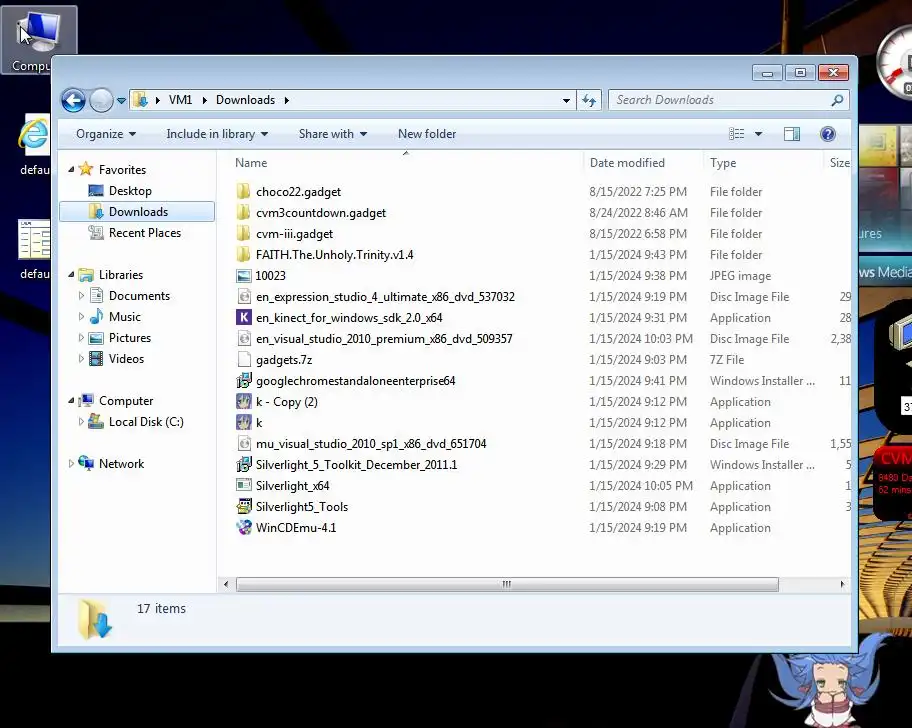The height and width of the screenshot is (728, 912).
Task: Expand the Local Disk (C:) node
Action: point(81,422)
